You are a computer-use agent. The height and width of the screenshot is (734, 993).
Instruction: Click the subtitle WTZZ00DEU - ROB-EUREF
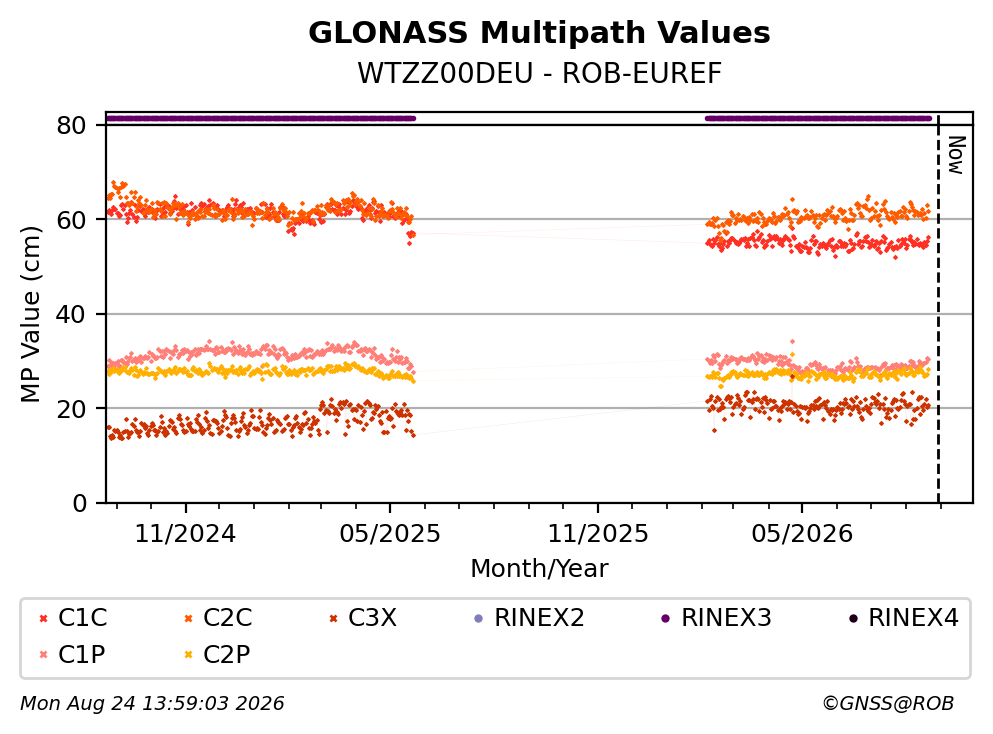tap(539, 73)
